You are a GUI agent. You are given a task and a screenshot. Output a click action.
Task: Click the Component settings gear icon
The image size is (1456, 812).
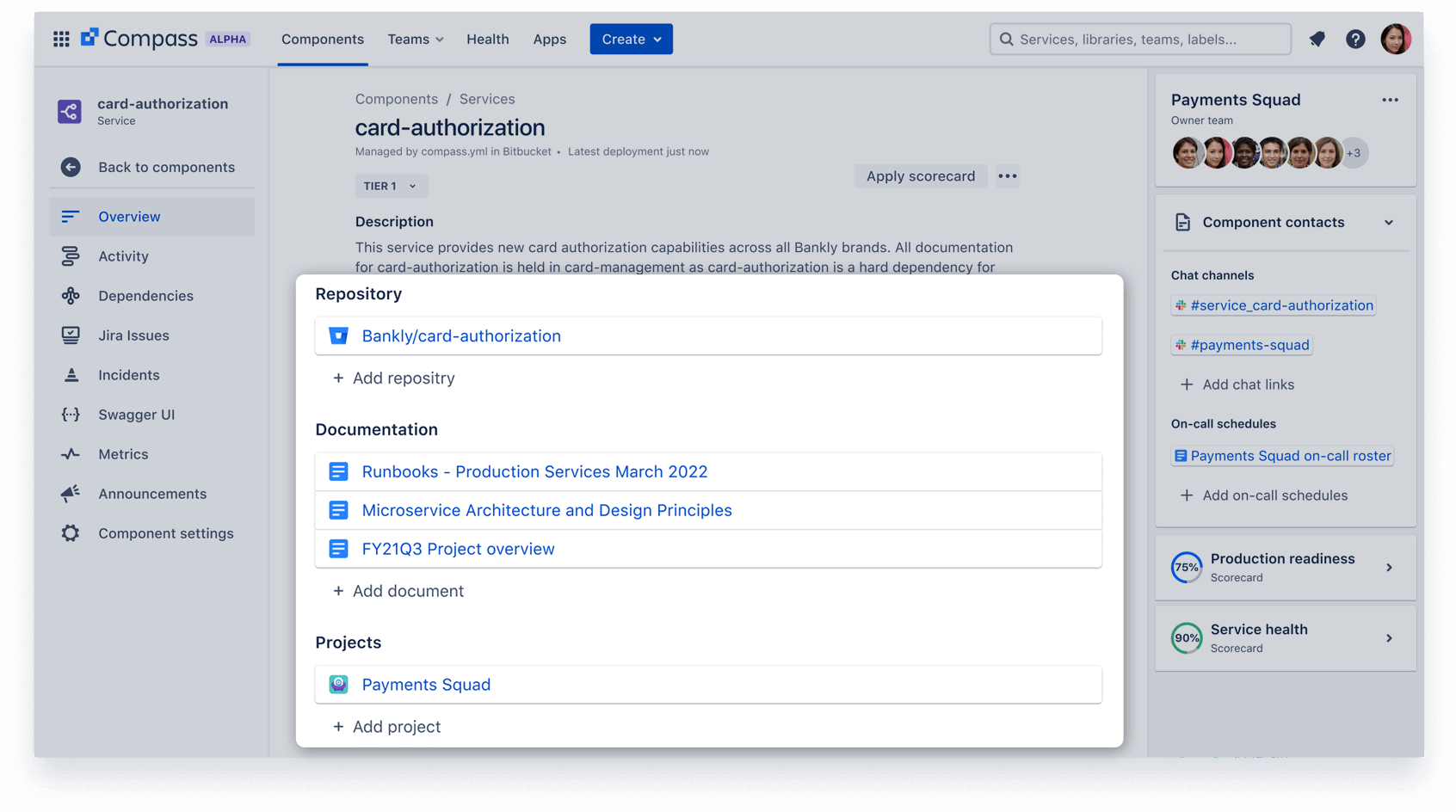click(x=71, y=533)
